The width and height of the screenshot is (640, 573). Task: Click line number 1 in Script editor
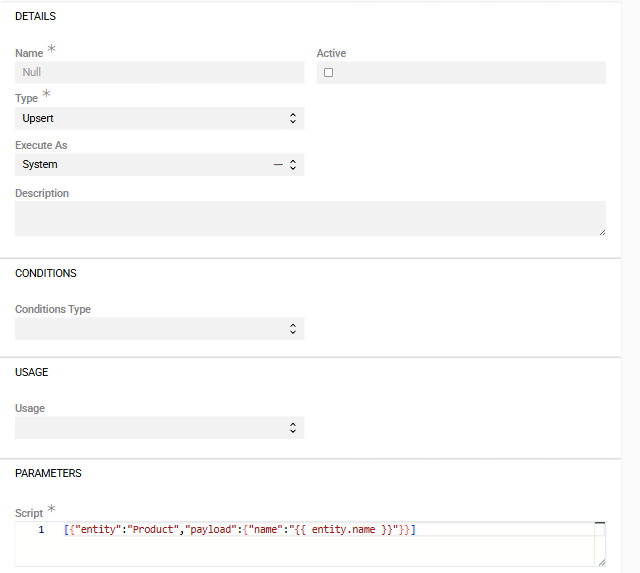(x=41, y=529)
